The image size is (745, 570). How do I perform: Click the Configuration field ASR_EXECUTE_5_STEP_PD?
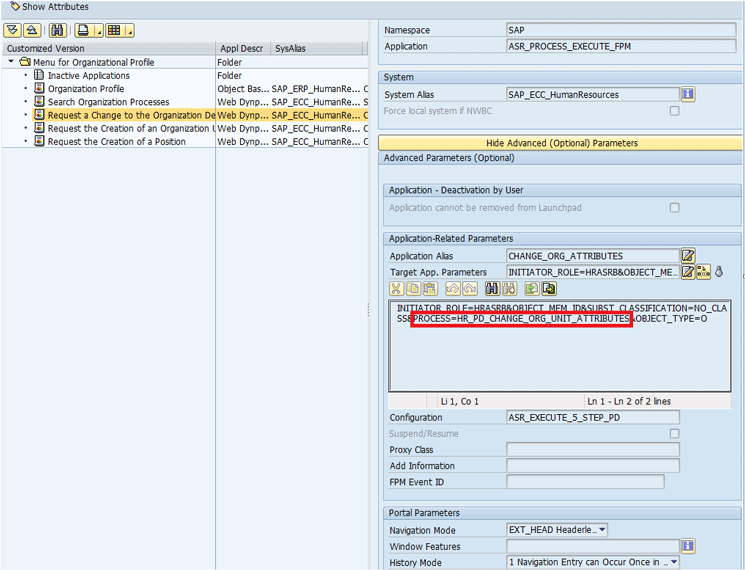(x=592, y=417)
